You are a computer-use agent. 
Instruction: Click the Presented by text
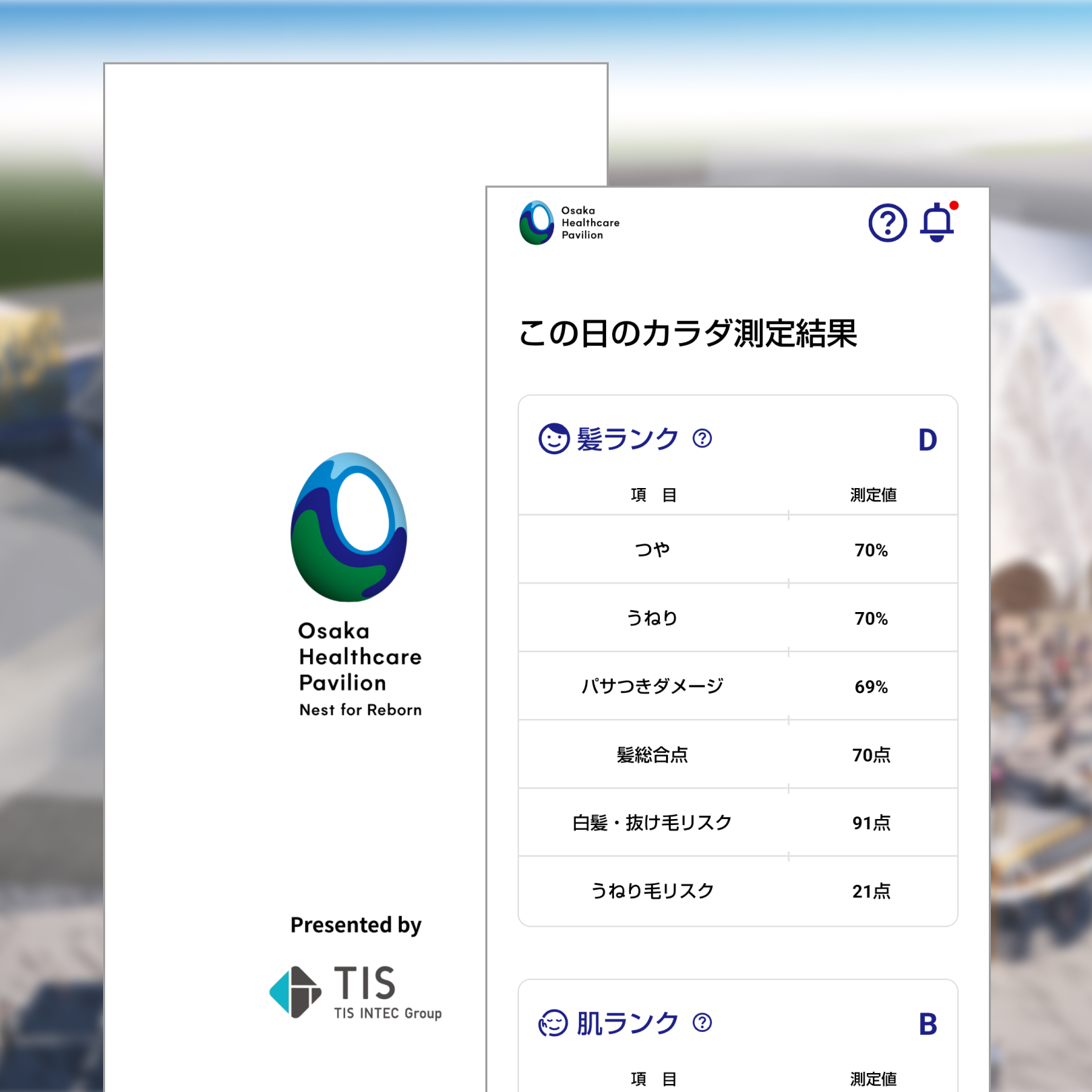tap(356, 926)
